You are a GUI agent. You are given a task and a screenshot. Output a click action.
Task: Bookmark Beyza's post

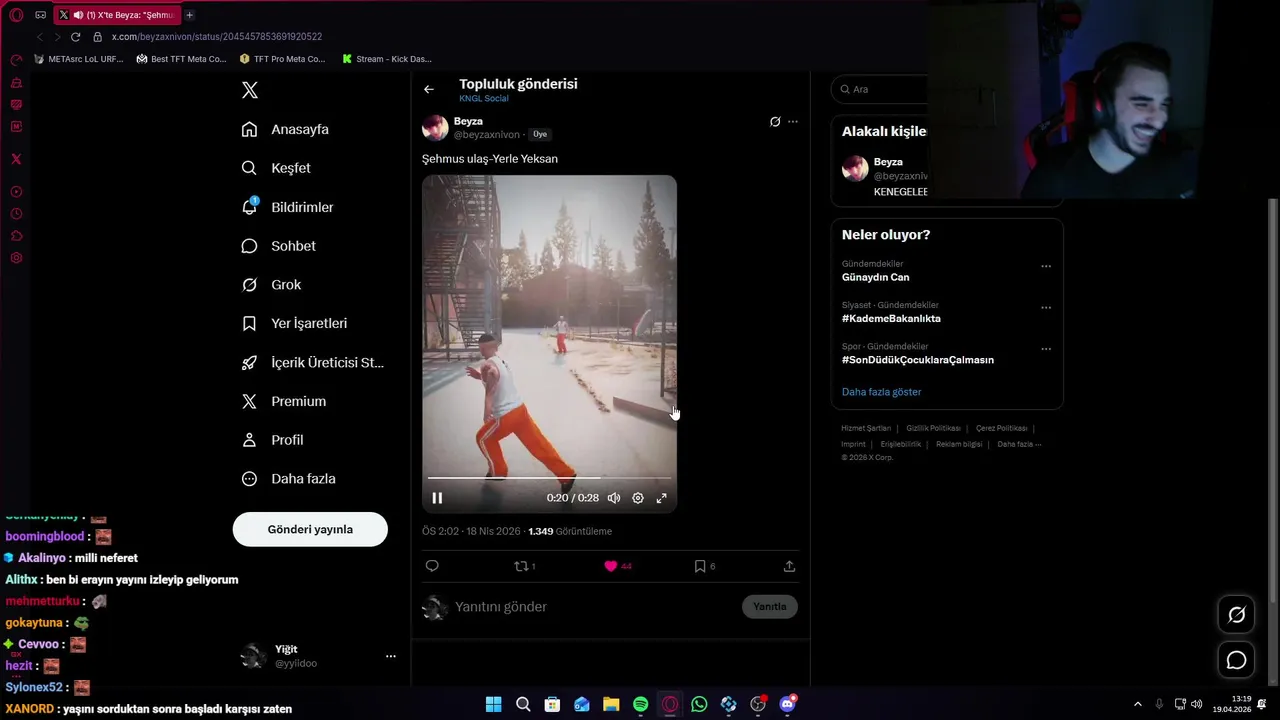700,566
